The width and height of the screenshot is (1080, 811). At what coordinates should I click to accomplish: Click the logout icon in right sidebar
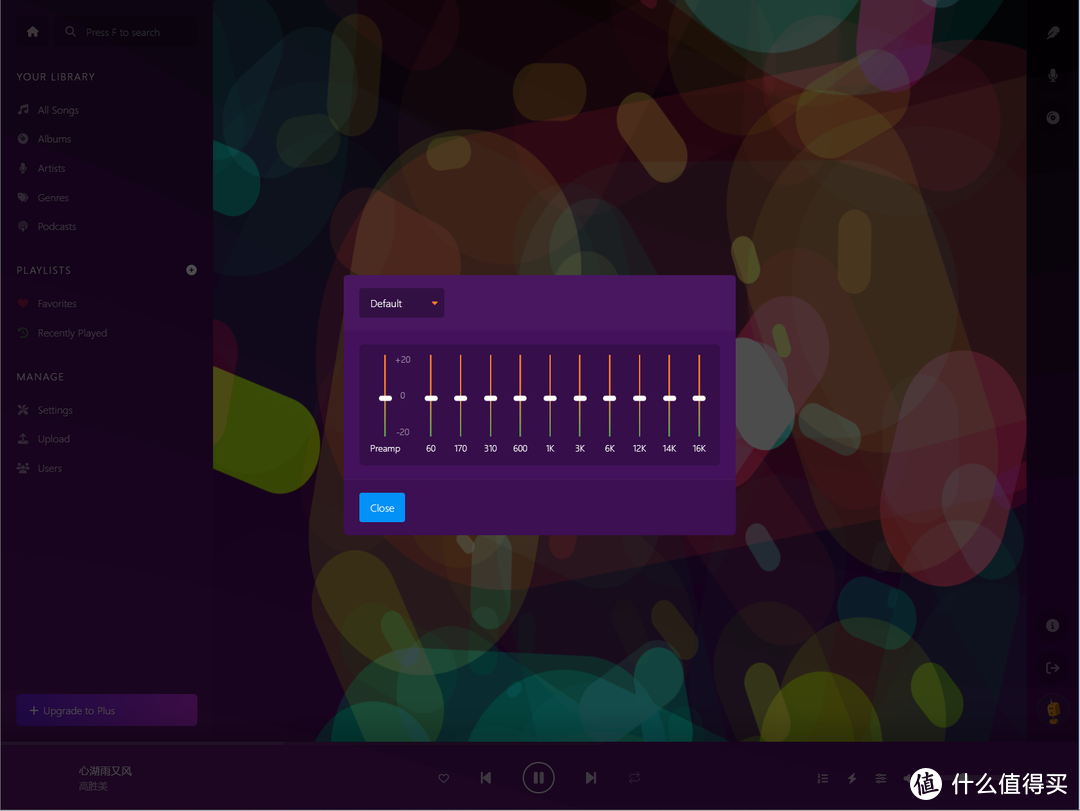pyautogui.click(x=1052, y=668)
